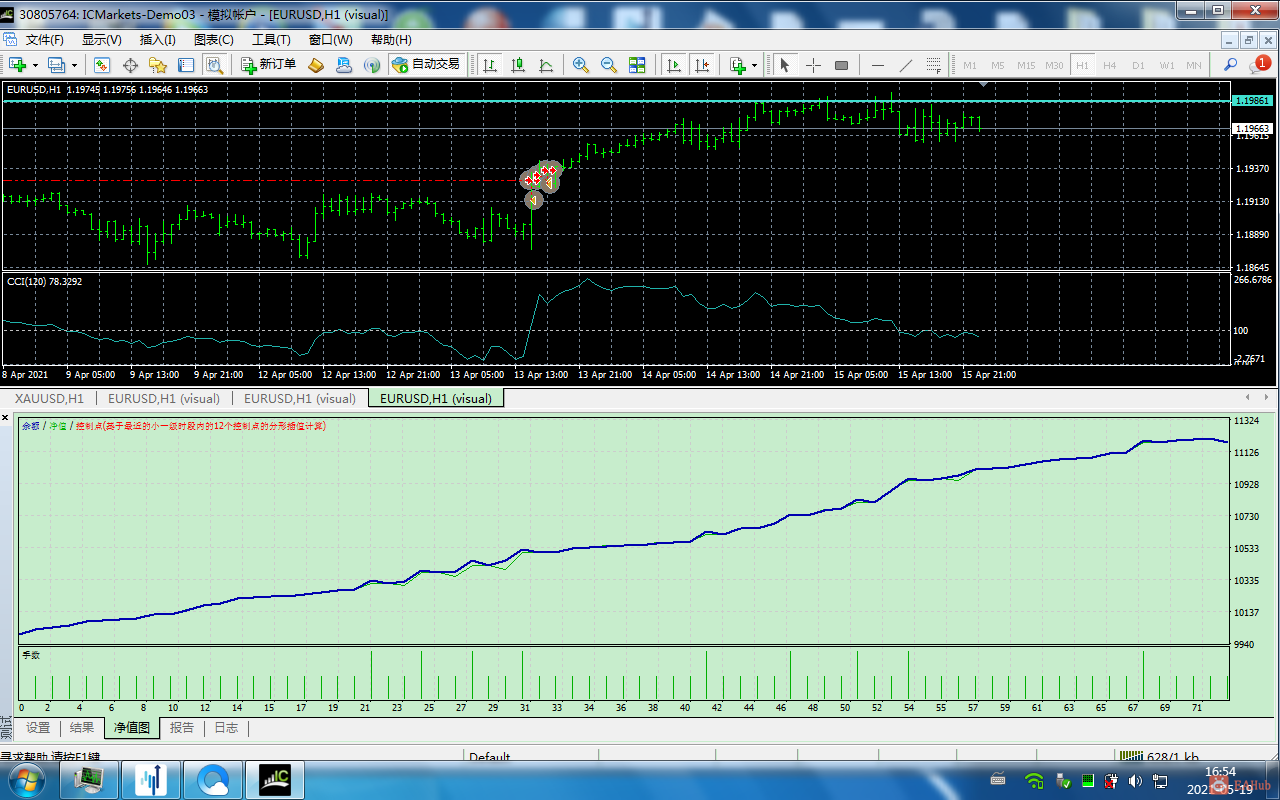Switch chart to bar chart style
Screen dimensions: 1280x800
pyautogui.click(x=490, y=65)
